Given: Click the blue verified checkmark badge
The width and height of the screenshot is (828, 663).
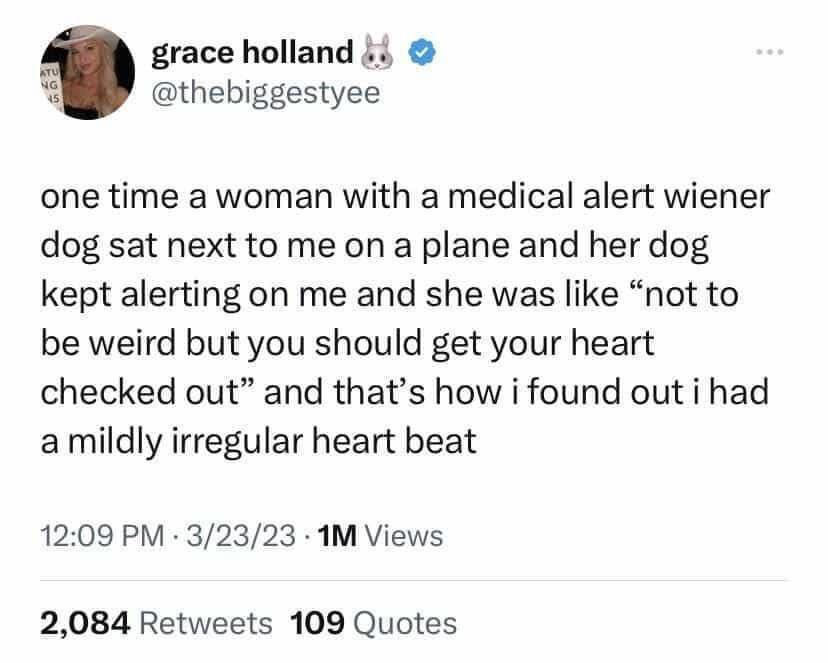Looking at the screenshot, I should point(419,54).
